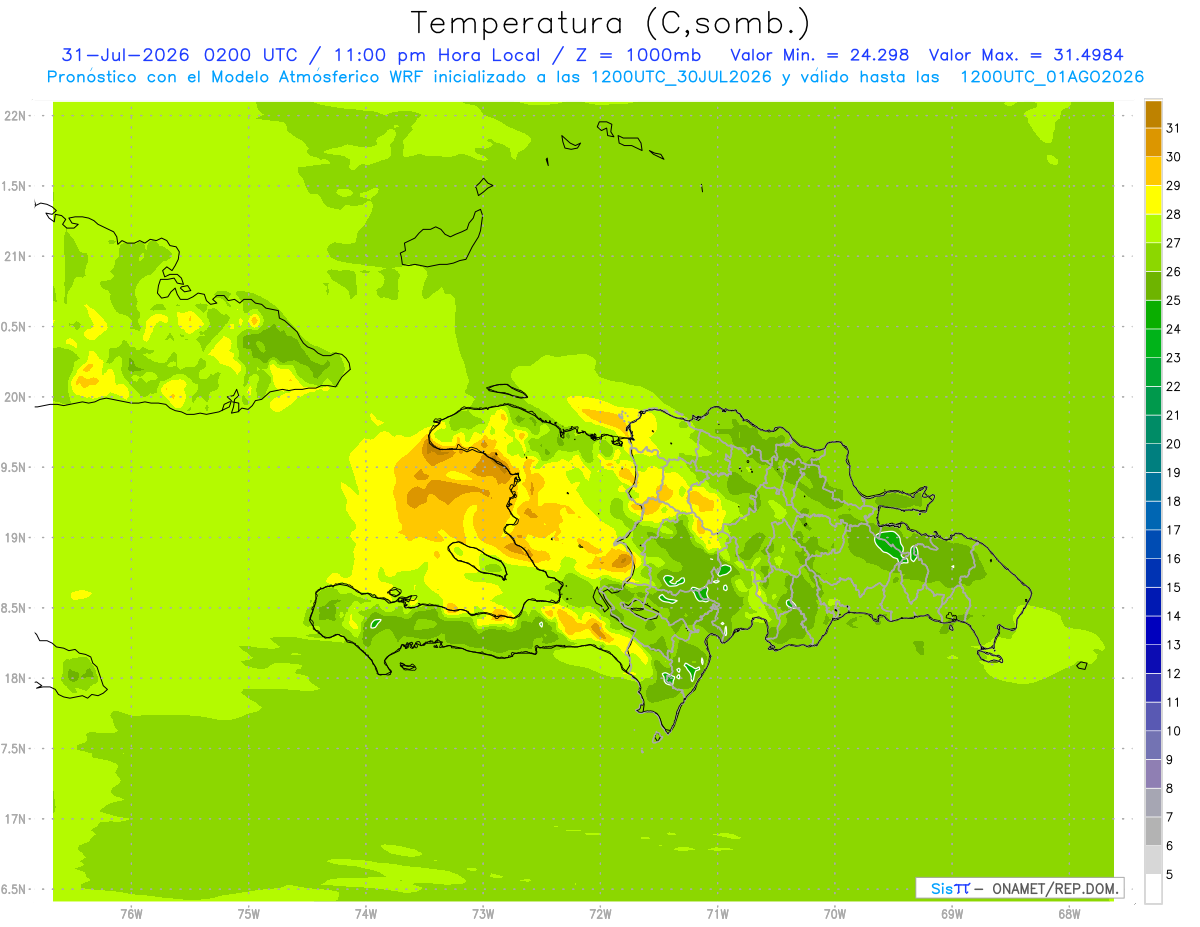
Task: Pick the dark orange swatch atop color scale
Action: pyautogui.click(x=1153, y=114)
